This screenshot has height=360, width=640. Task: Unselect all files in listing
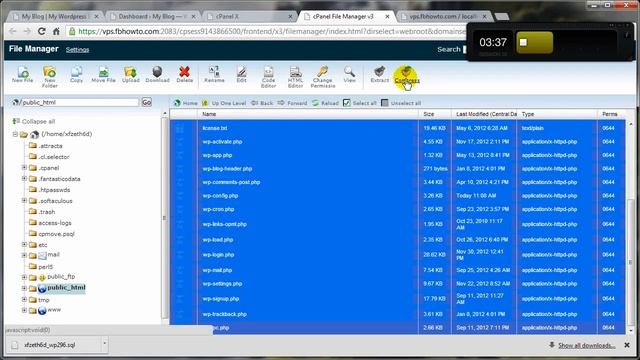(401, 103)
